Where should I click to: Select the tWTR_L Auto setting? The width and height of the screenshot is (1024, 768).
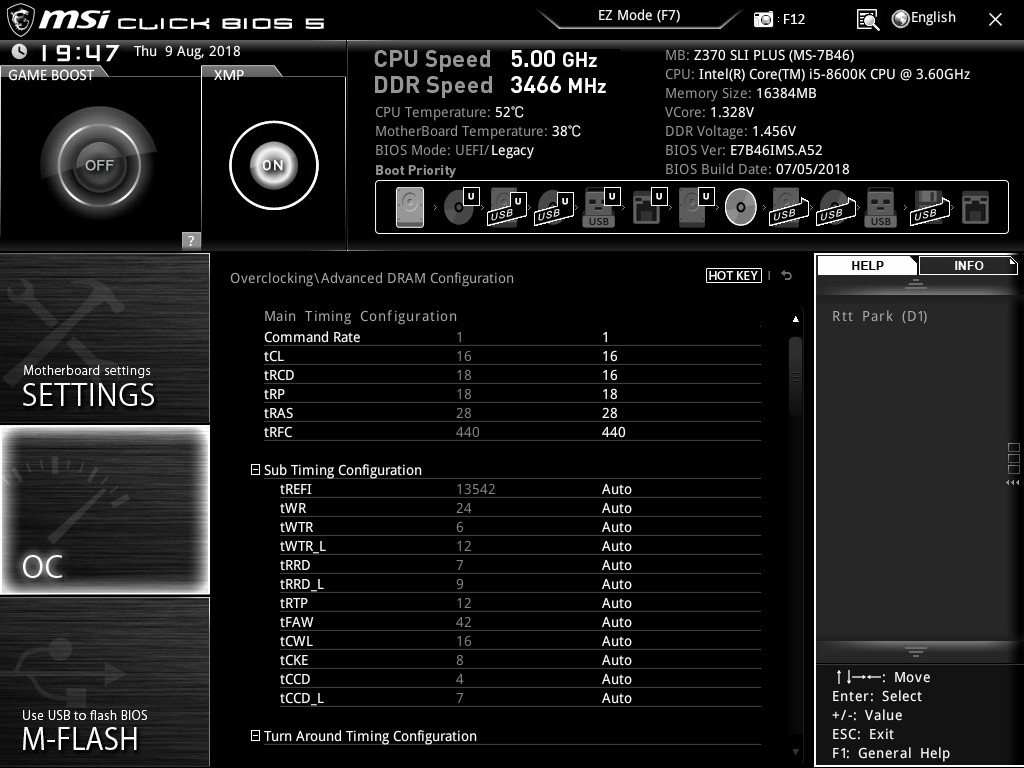(616, 546)
